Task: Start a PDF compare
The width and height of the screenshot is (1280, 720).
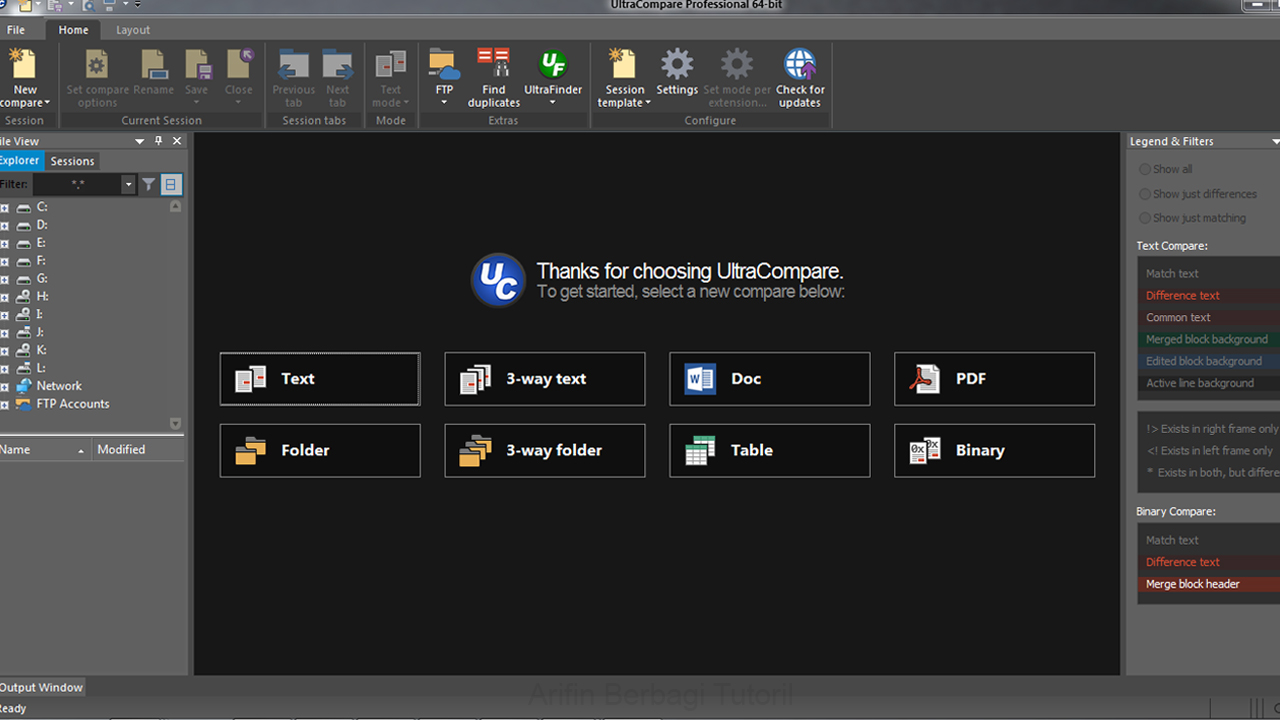Action: [x=995, y=379]
